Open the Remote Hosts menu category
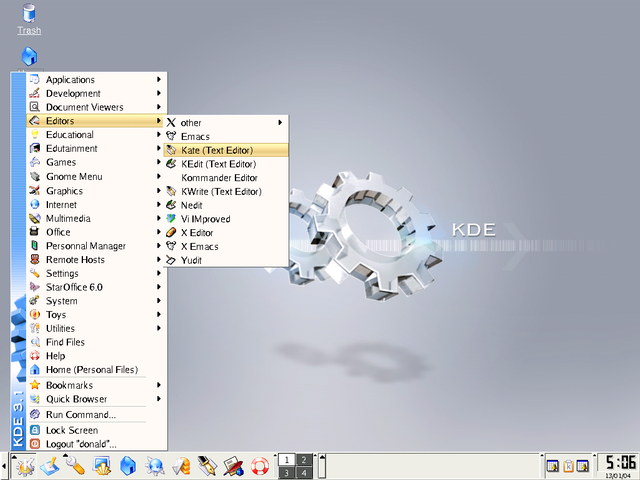 pyautogui.click(x=96, y=260)
